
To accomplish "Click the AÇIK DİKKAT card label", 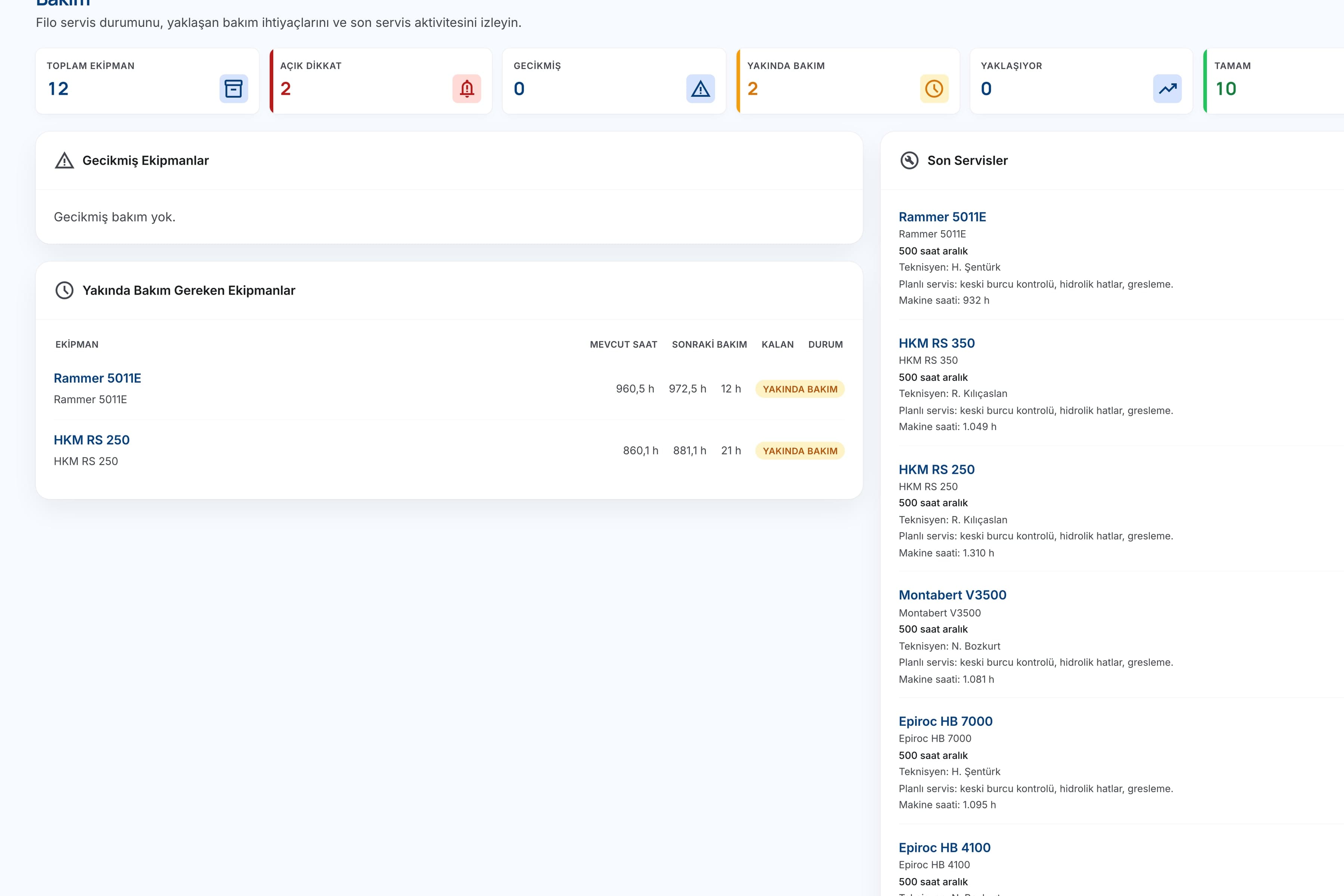I will tap(311, 66).
